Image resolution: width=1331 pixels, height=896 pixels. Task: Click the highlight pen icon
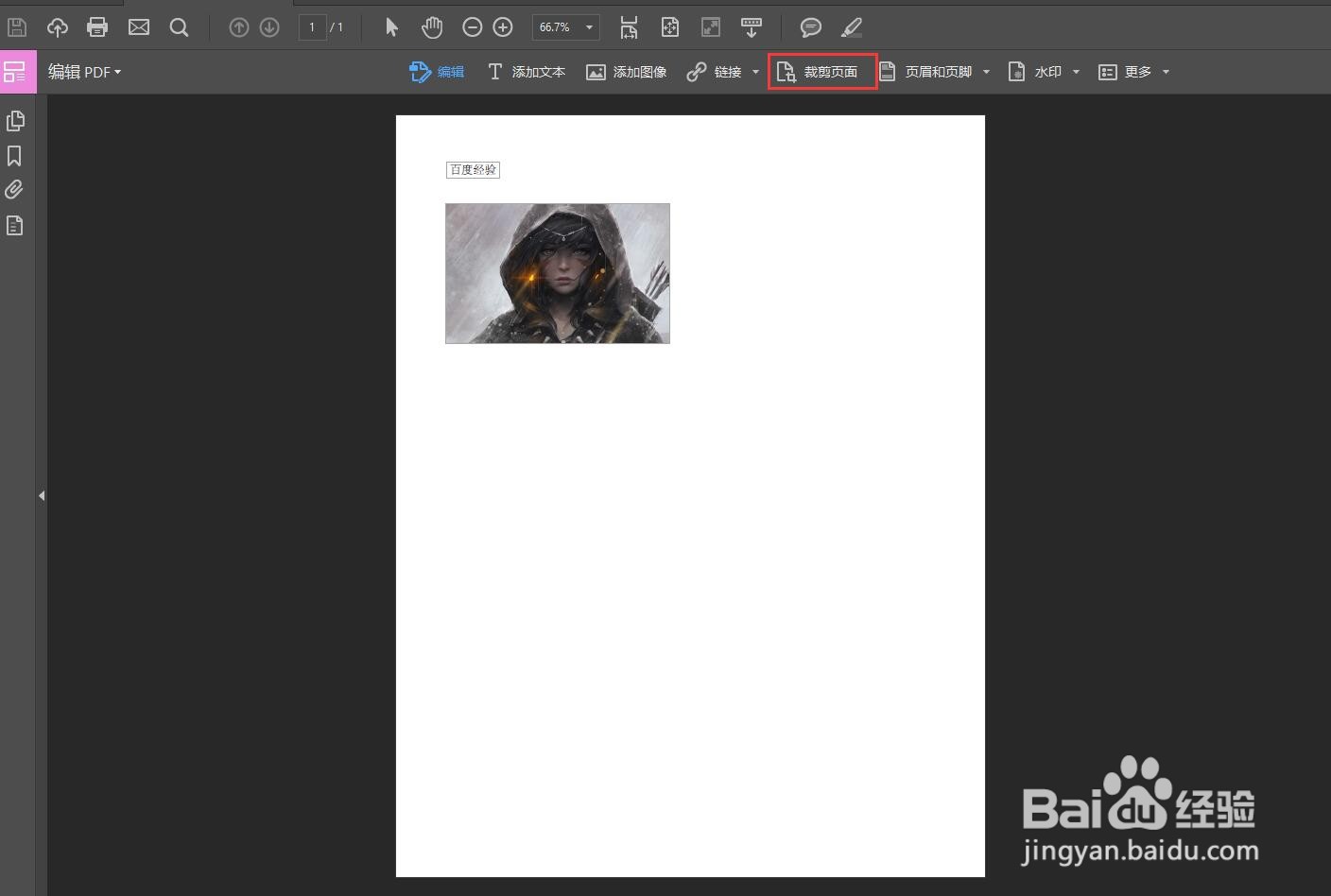pos(851,27)
